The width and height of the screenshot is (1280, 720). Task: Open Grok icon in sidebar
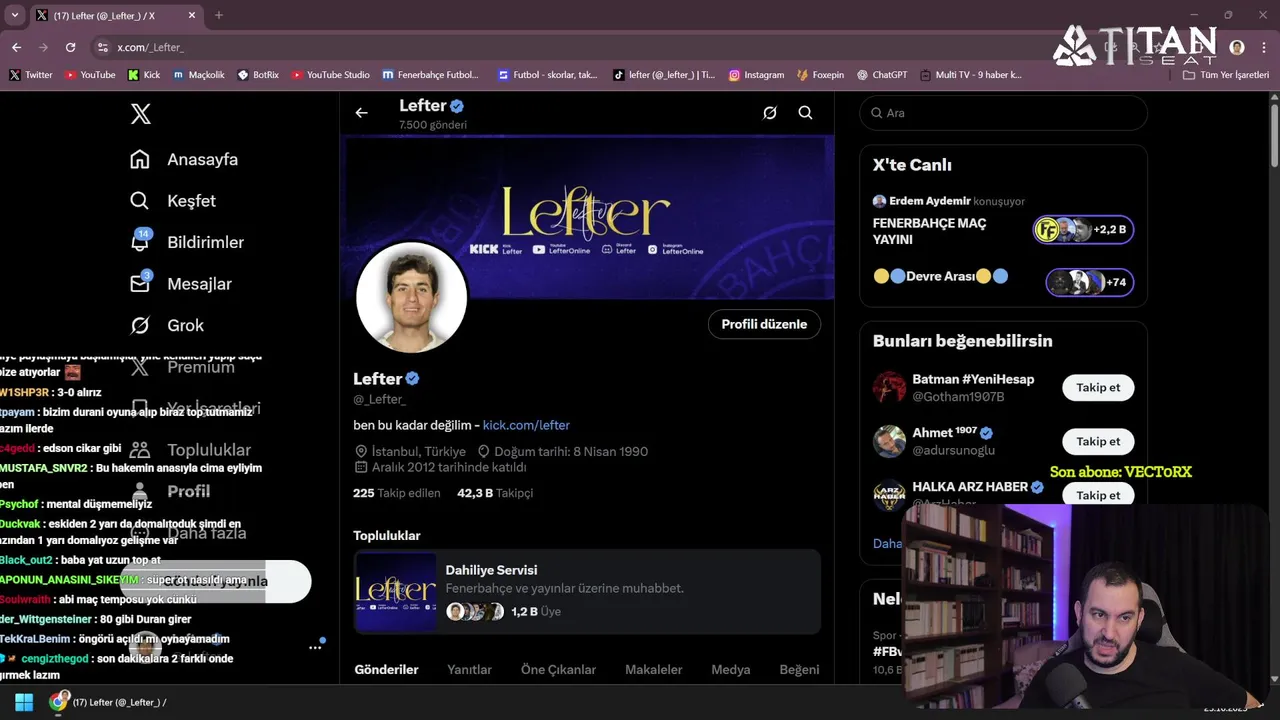click(140, 325)
